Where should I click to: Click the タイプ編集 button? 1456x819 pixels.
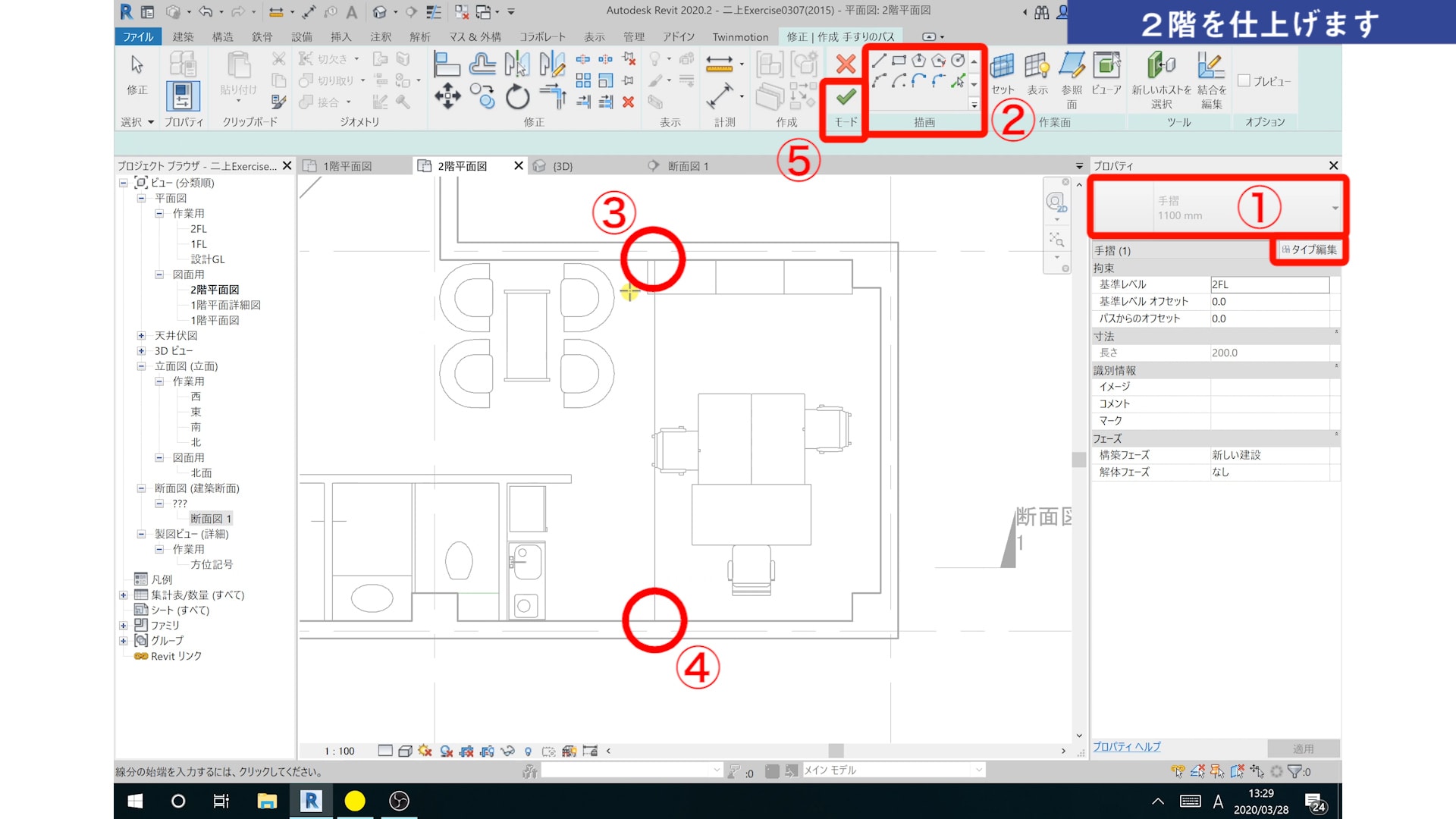coord(1310,249)
